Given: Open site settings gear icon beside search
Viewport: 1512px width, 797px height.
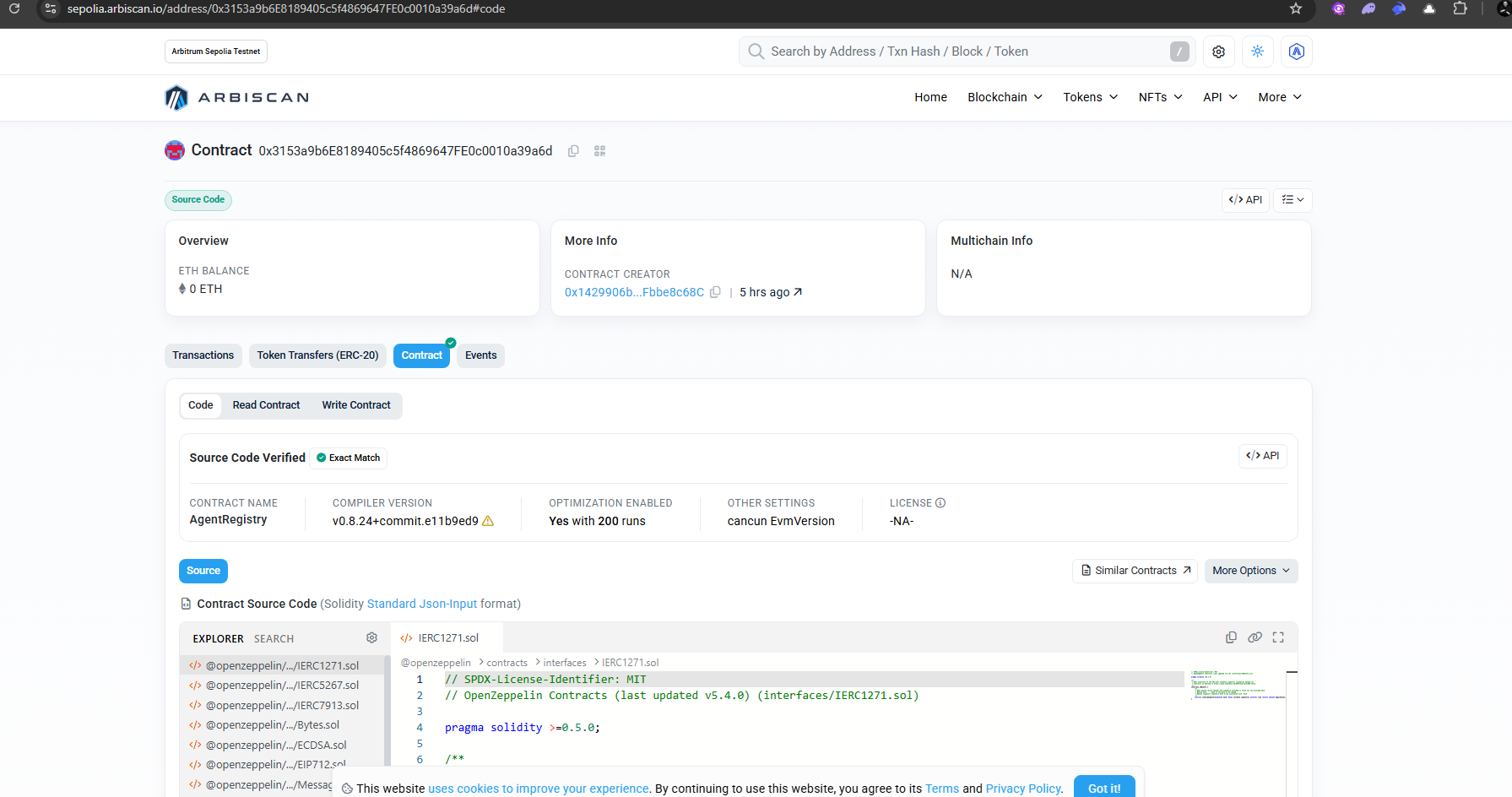Looking at the screenshot, I should pyautogui.click(x=1219, y=52).
